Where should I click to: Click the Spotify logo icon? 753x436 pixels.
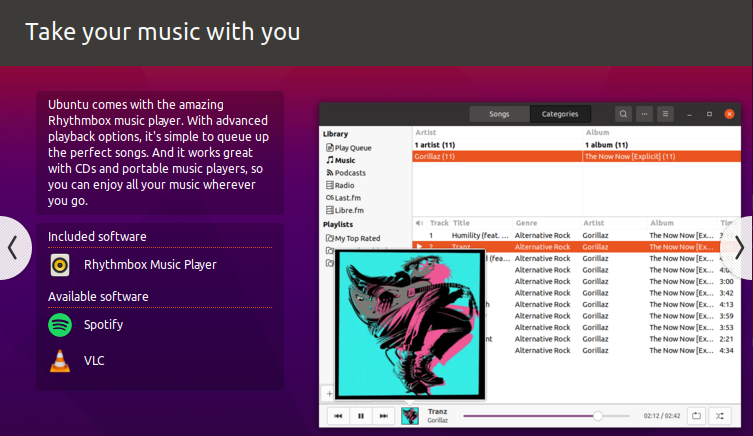point(61,325)
